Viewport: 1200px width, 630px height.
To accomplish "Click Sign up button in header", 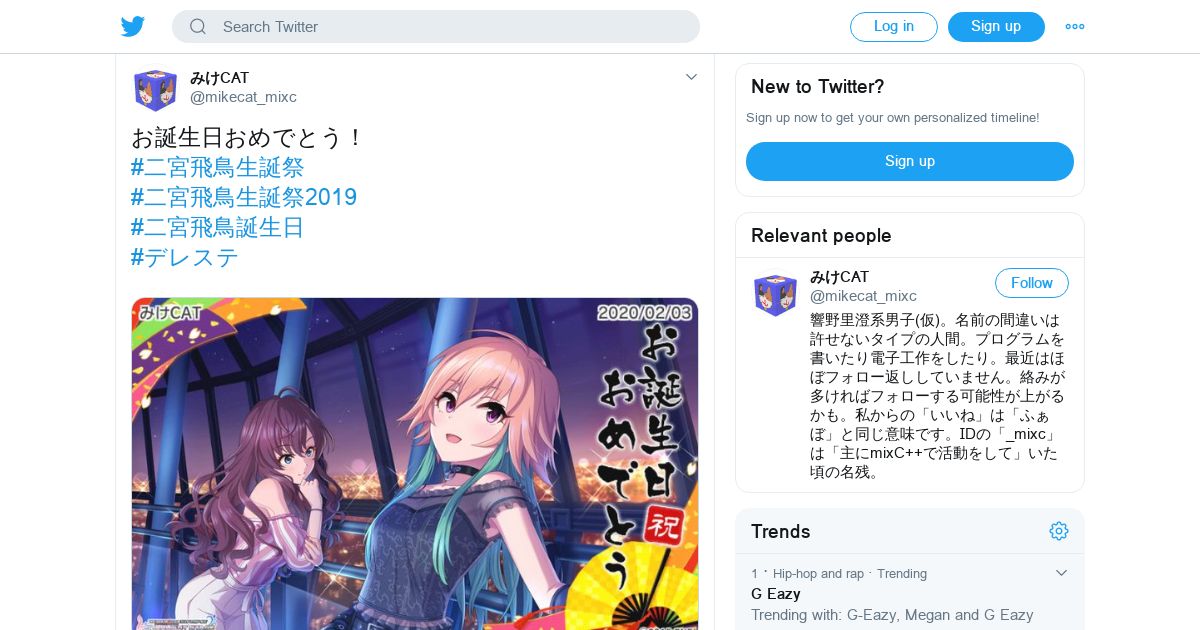I will [x=996, y=27].
